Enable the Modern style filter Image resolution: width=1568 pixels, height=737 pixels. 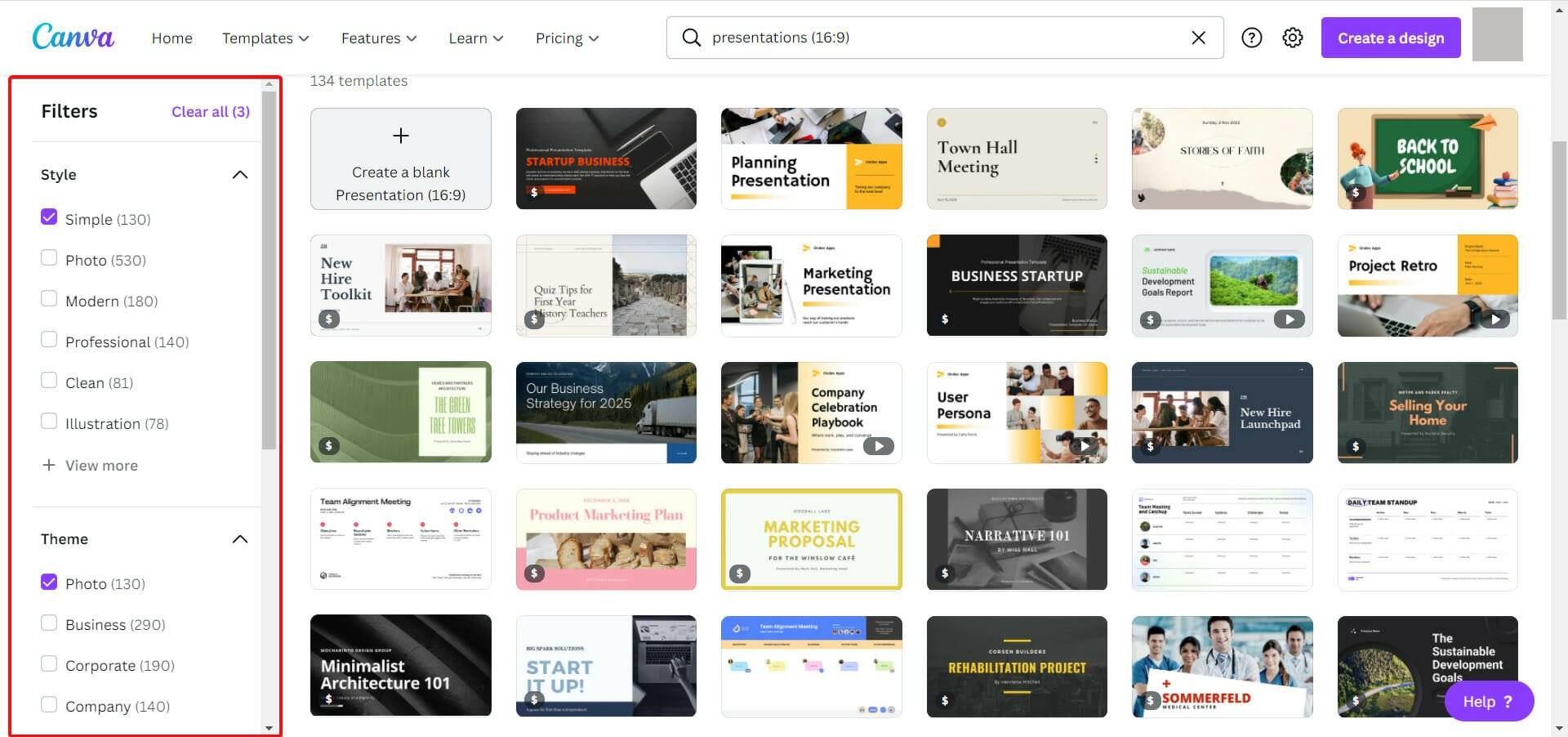(49, 299)
